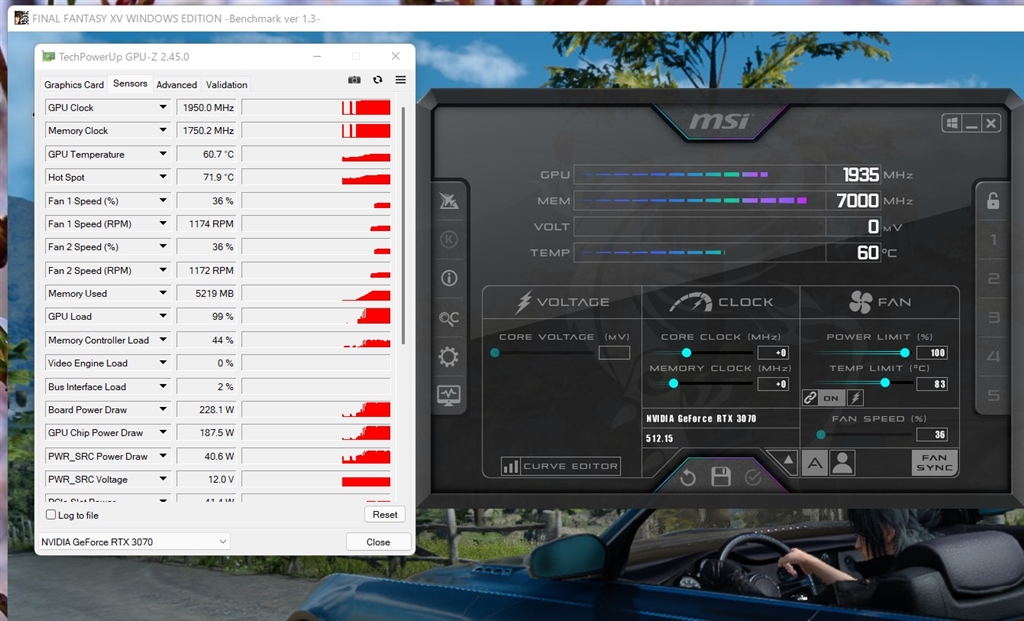Click the GPU-Z Close button
The image size is (1024, 621).
378,542
